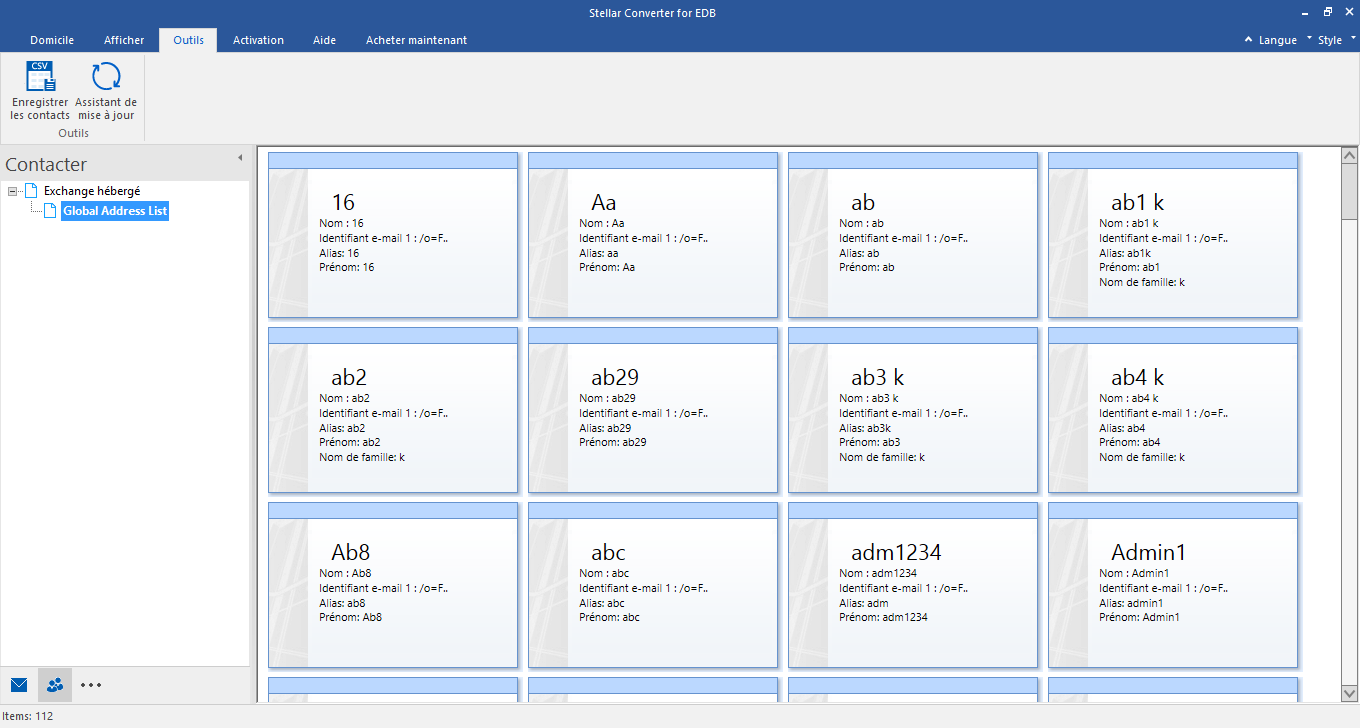
Task: Collapse the Exchange hébergé tree node
Action: coord(12,191)
